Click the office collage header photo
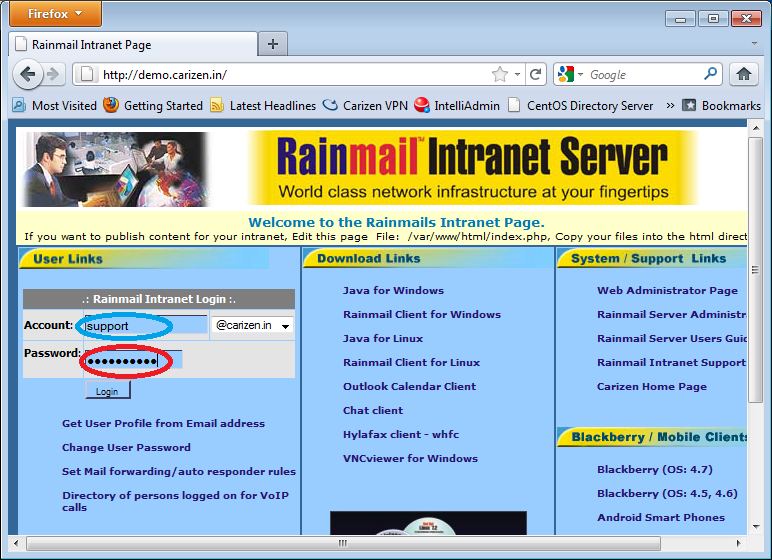This screenshot has height=560, width=772. tap(118, 169)
